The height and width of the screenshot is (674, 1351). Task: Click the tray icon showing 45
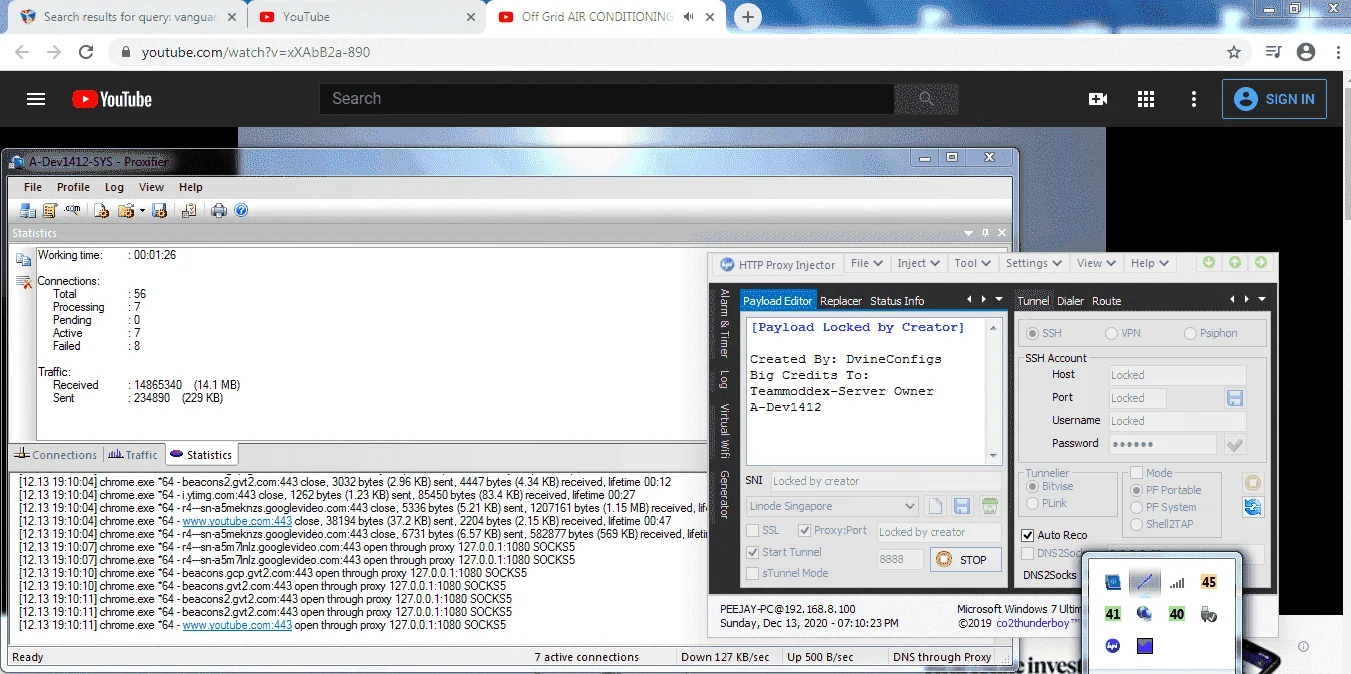(x=1209, y=582)
